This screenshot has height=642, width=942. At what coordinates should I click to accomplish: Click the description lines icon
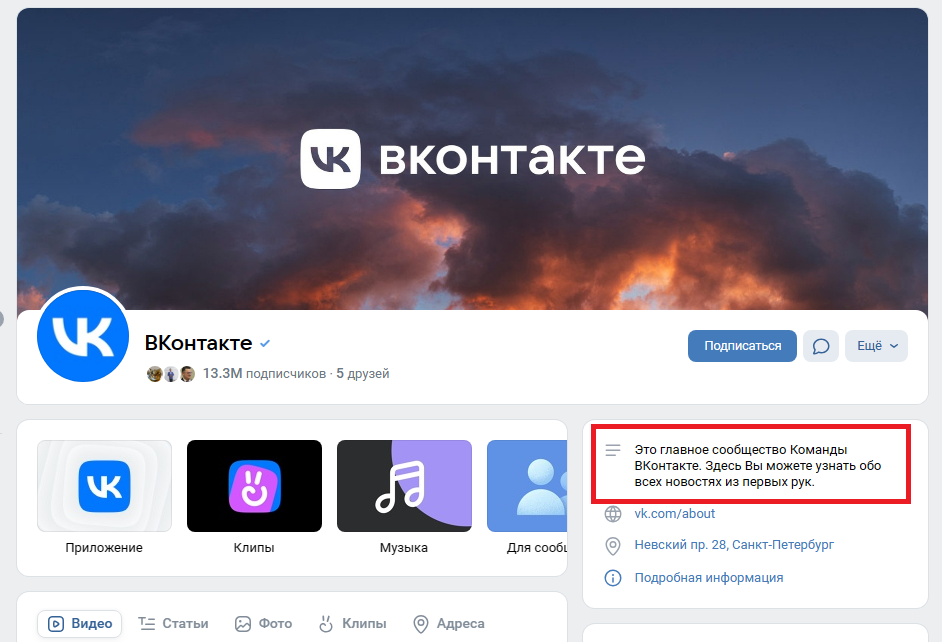click(x=613, y=450)
